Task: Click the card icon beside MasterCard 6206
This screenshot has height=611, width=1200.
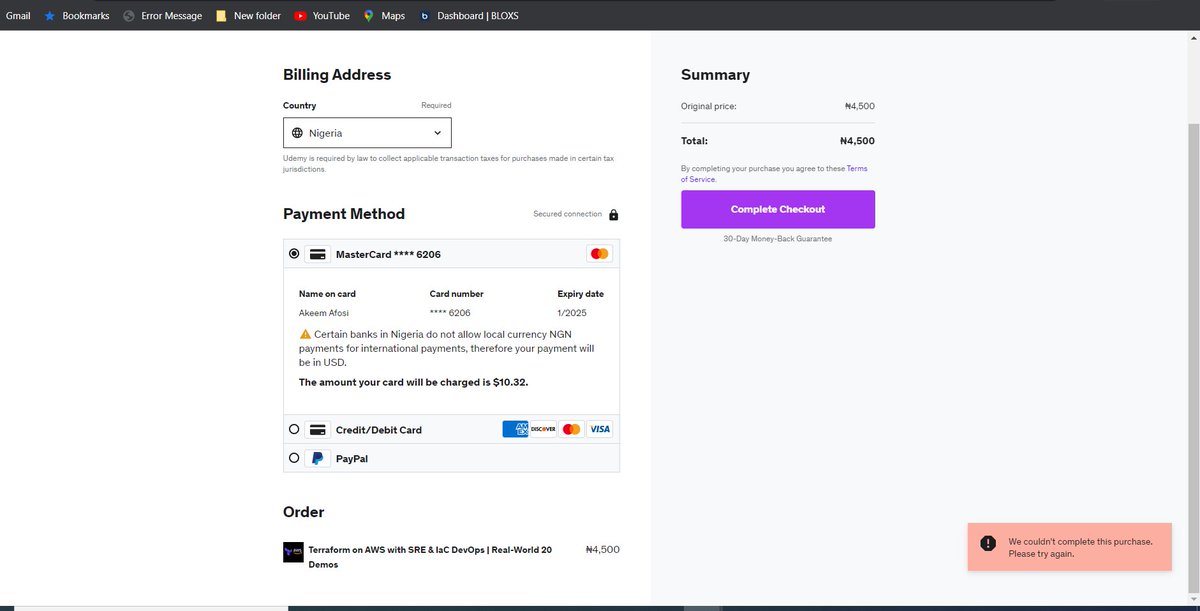Action: pos(318,254)
